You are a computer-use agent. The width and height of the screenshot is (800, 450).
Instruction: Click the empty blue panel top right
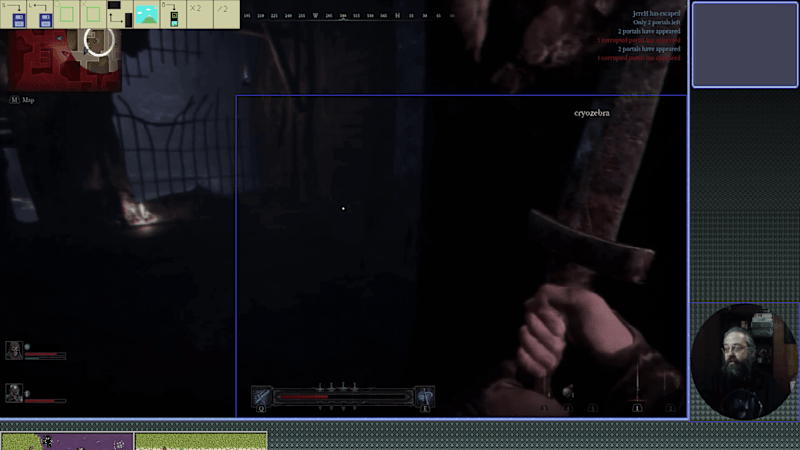pyautogui.click(x=744, y=44)
